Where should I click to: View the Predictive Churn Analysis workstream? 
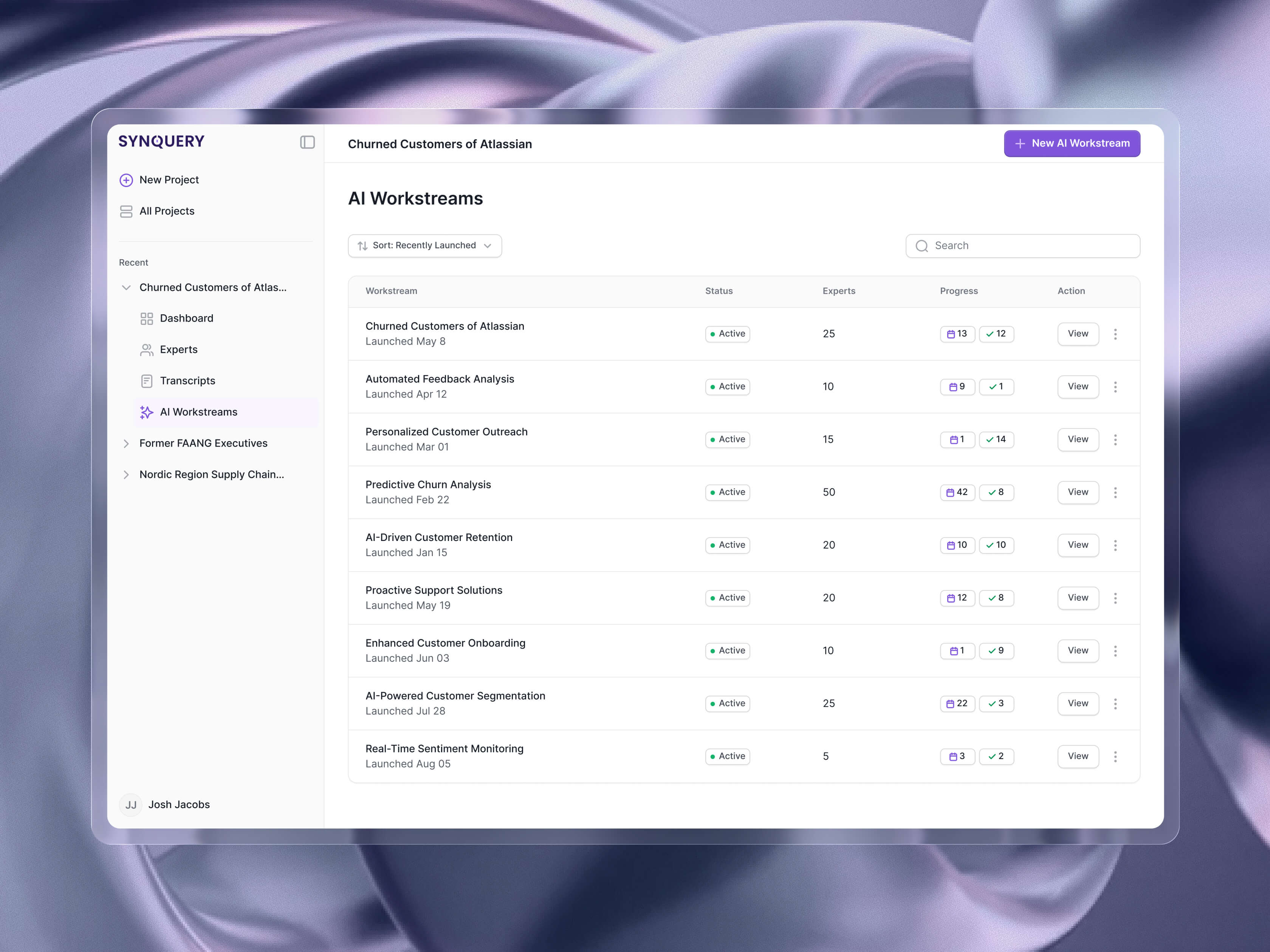pos(1078,492)
